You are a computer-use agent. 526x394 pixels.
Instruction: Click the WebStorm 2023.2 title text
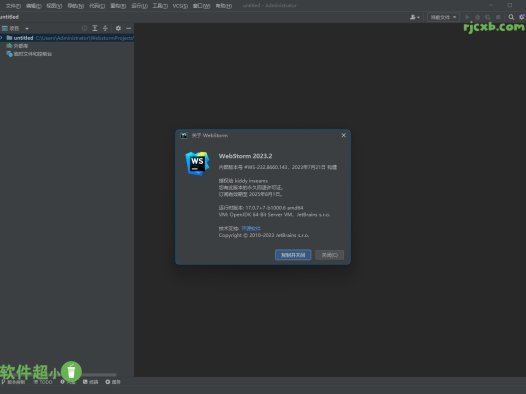pyautogui.click(x=245, y=156)
